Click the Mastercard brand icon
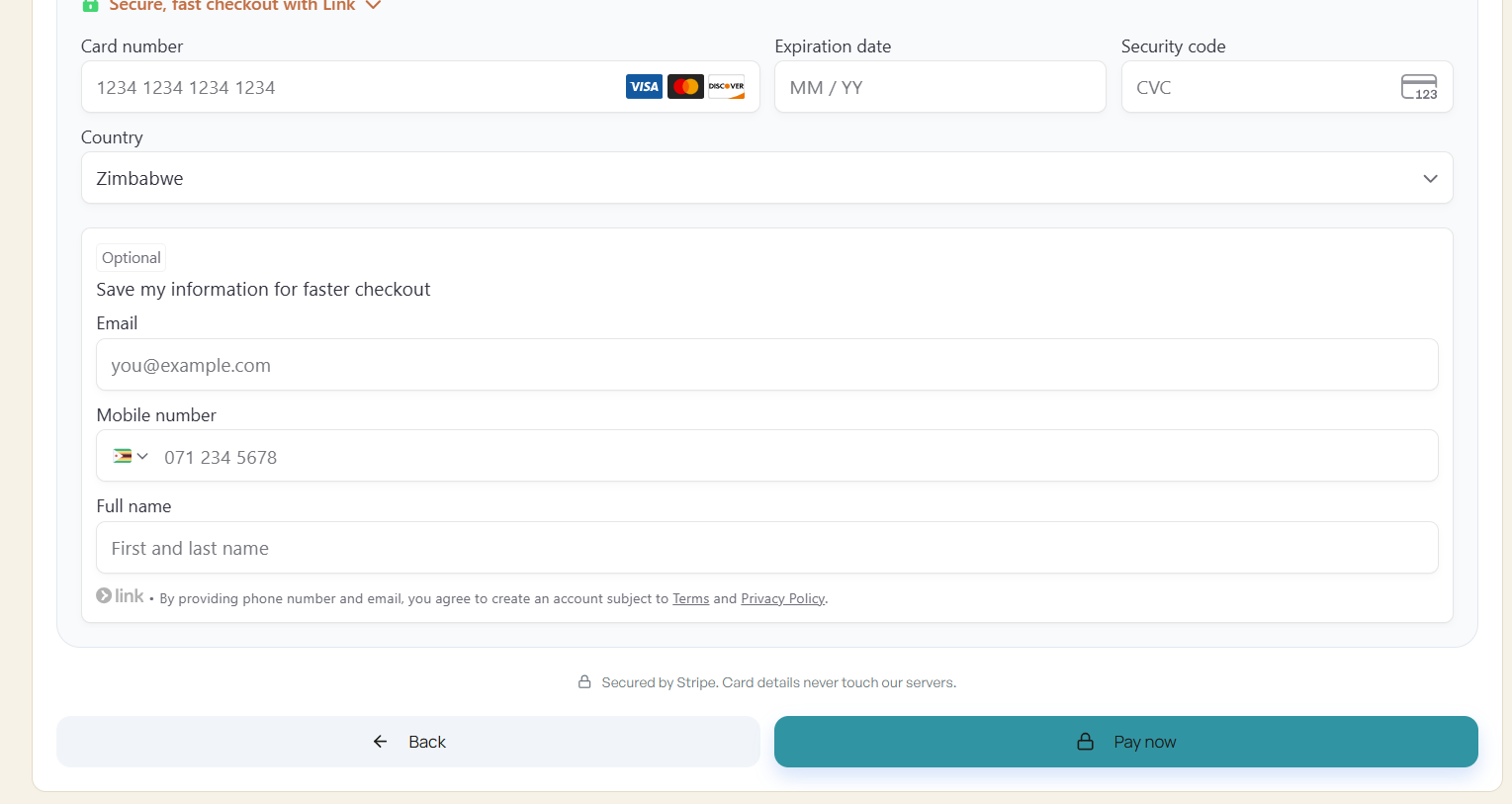Image resolution: width=1512 pixels, height=804 pixels. click(x=685, y=87)
